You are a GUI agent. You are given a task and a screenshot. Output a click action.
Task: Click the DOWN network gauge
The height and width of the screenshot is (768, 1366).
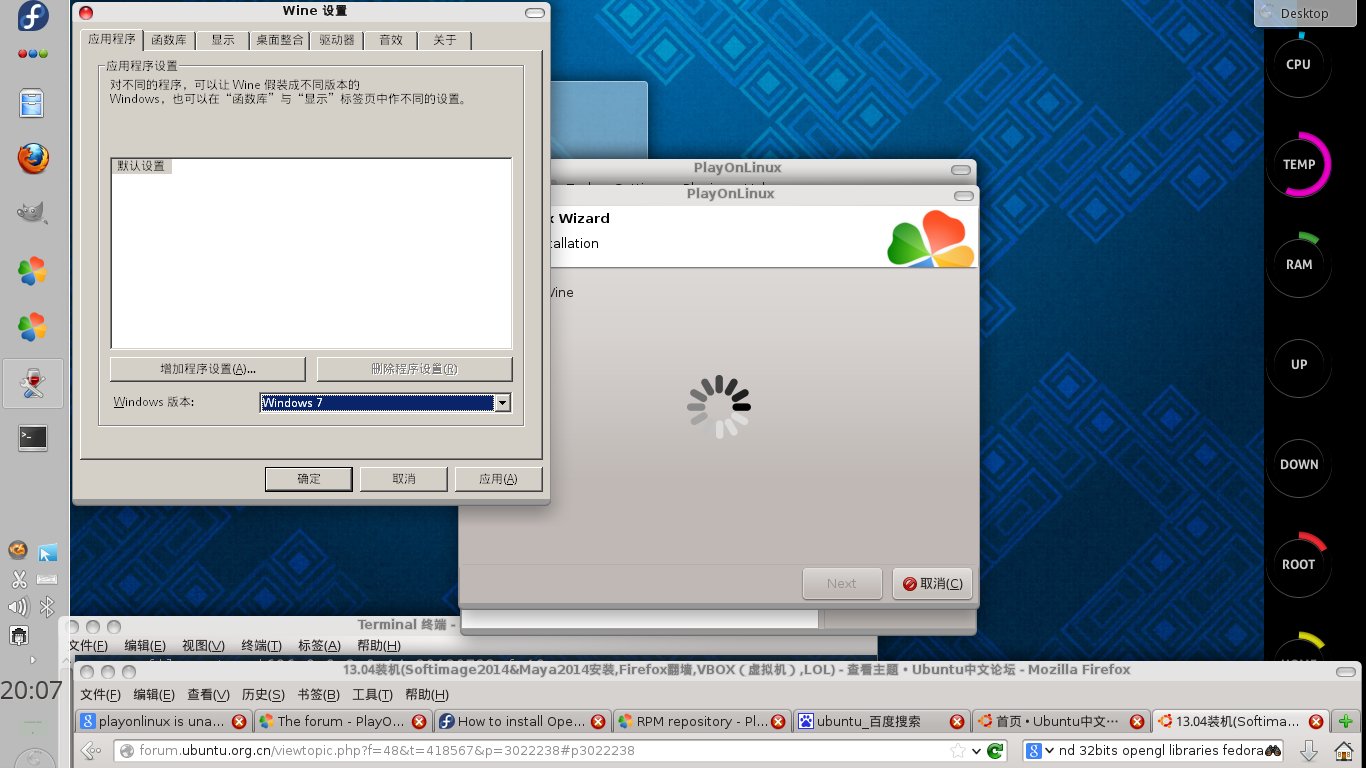[1298, 464]
